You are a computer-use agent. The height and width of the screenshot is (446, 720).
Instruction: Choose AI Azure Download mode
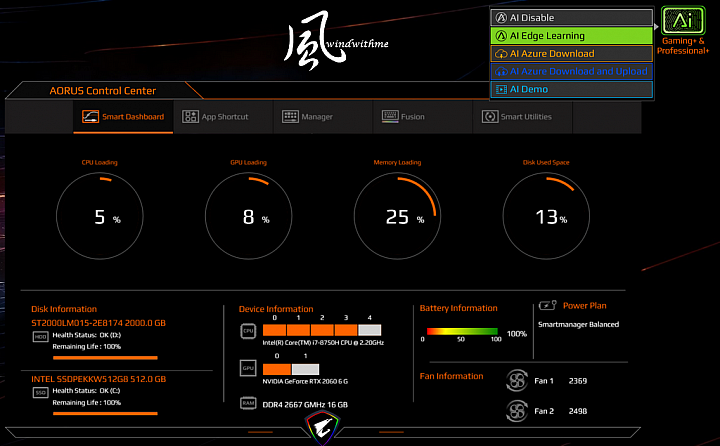(x=572, y=54)
